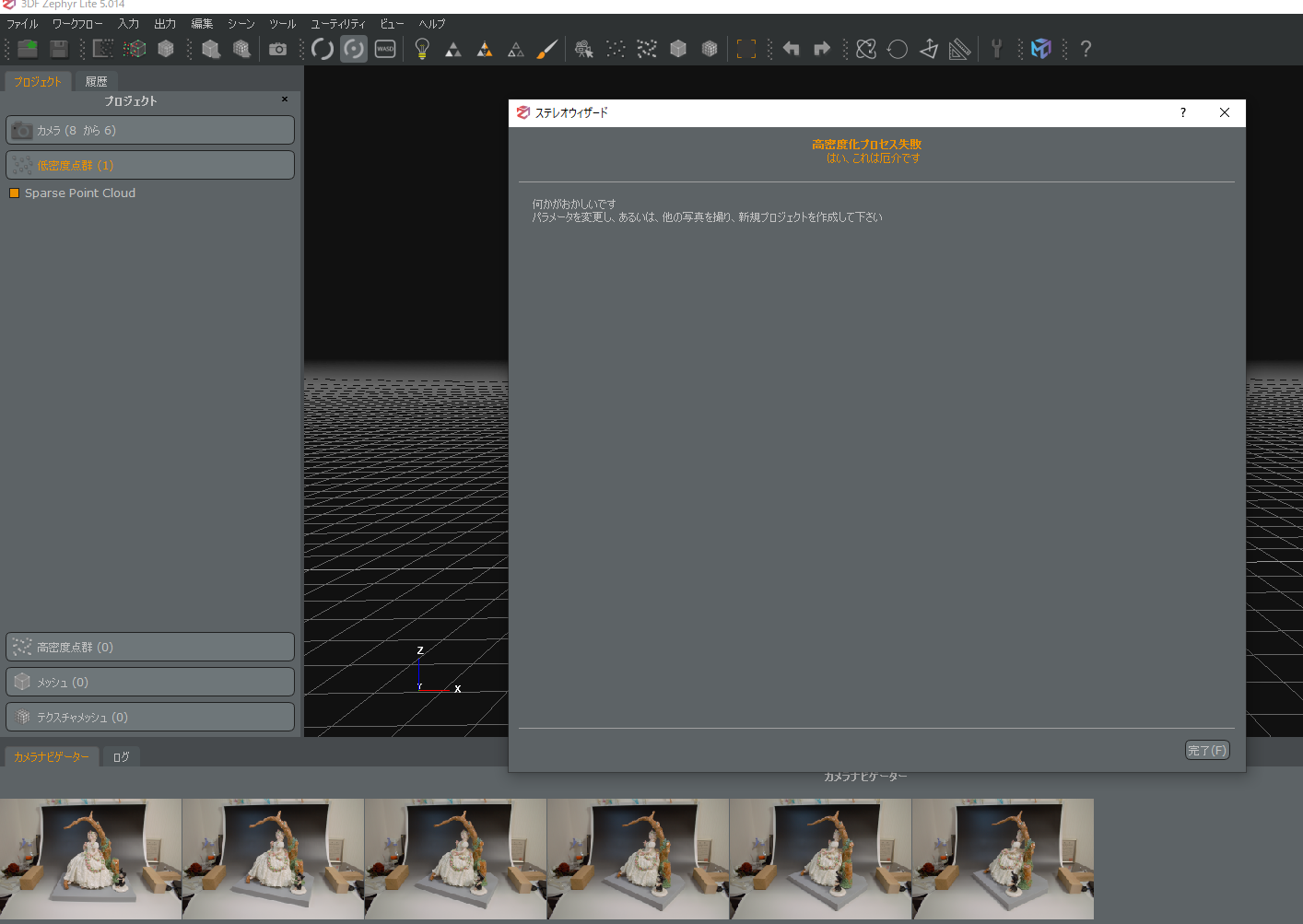
Task: Expand the テクスチャメッシュ (0) section
Action: (150, 718)
